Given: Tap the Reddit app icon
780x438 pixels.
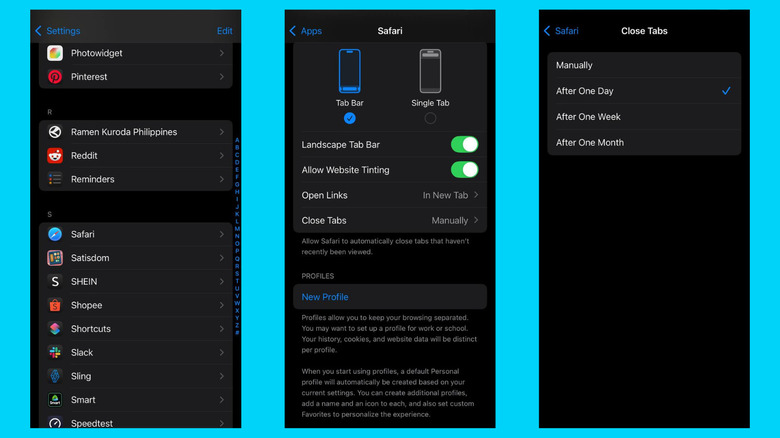Looking at the screenshot, I should (55, 156).
